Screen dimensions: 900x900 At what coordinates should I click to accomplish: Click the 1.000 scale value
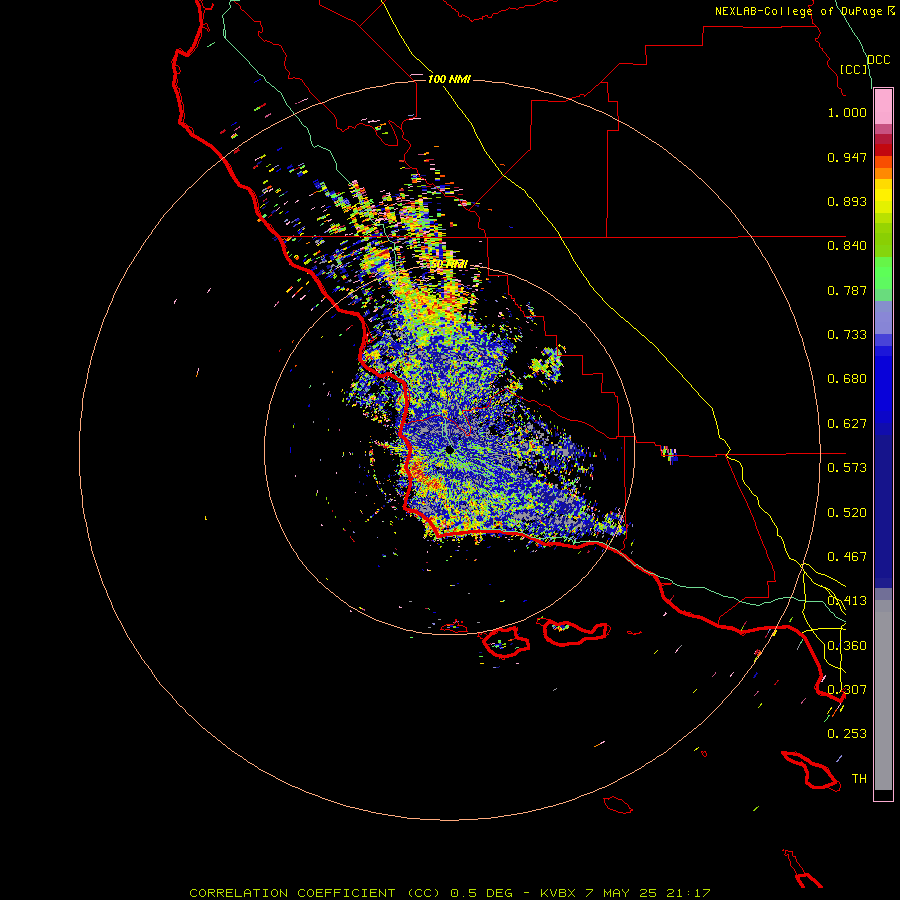tap(847, 112)
